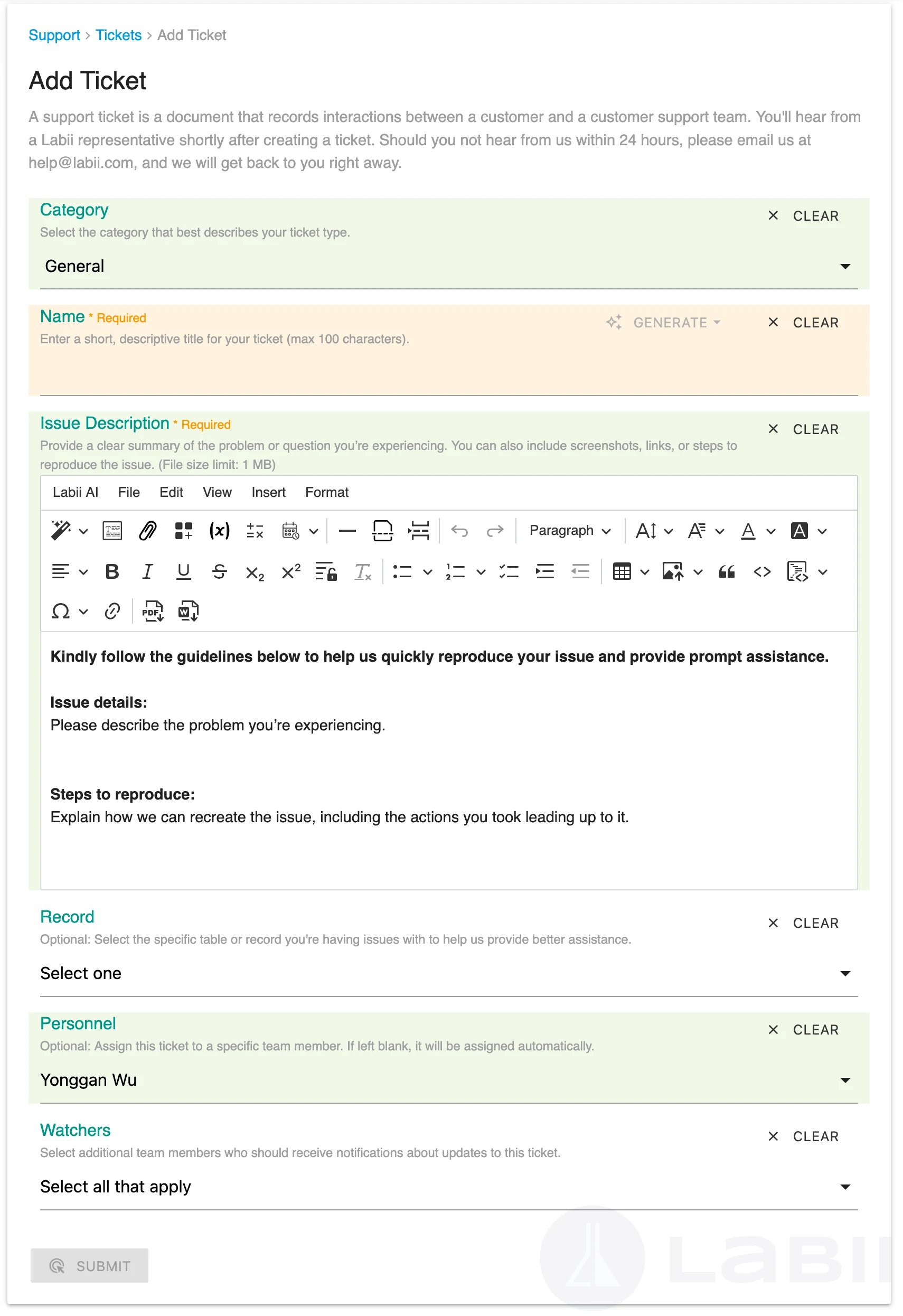The image size is (903, 1316).
Task: Expand the Personnel dropdown showing Yonggan Wu
Action: click(448, 1080)
